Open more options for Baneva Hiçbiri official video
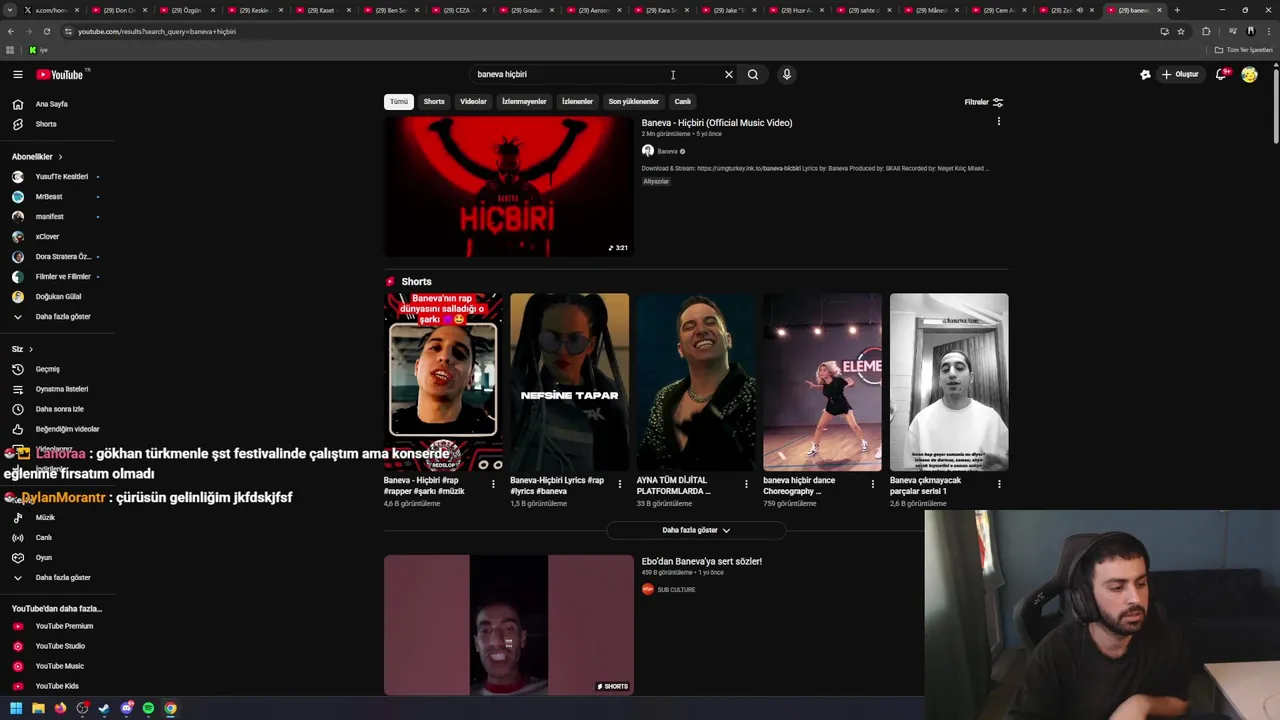1280x720 pixels. click(998, 122)
